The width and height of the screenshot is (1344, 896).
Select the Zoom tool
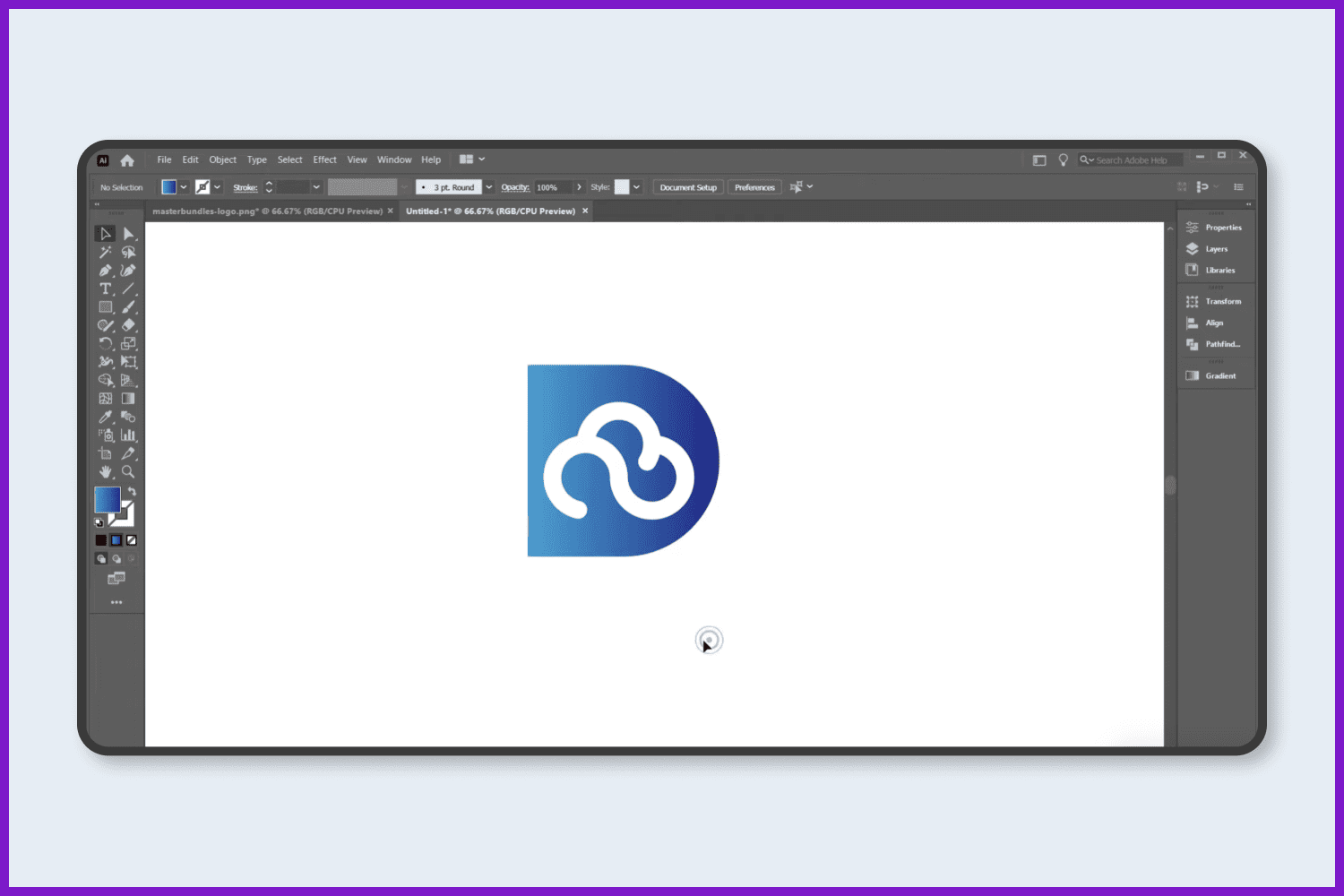coord(128,471)
